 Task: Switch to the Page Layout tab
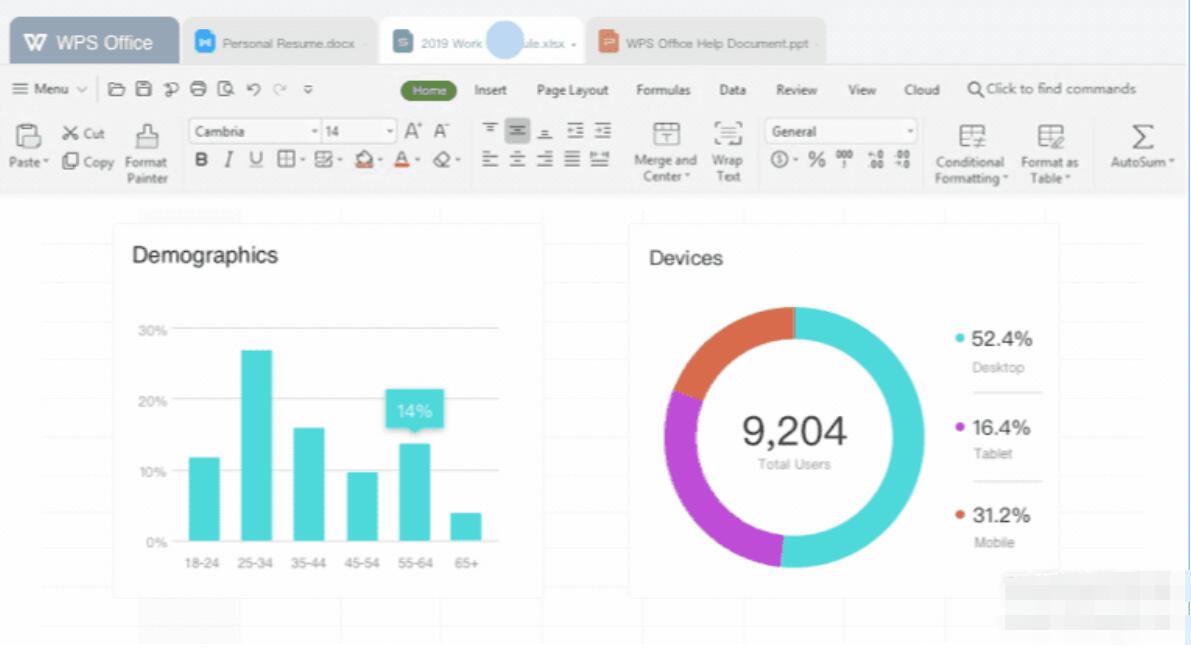(x=572, y=90)
